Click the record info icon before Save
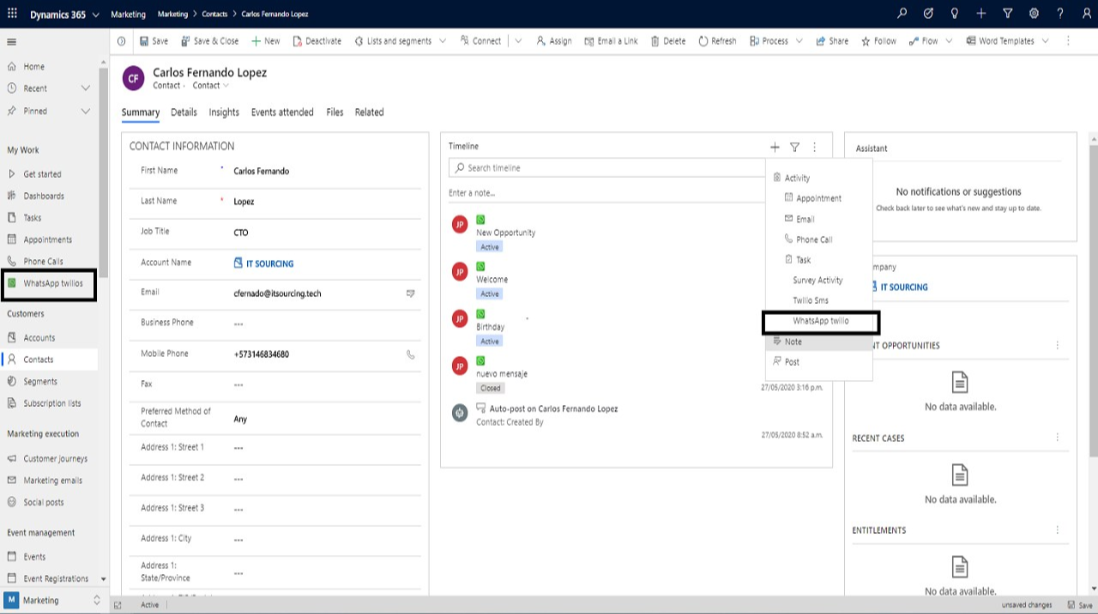 [x=121, y=41]
